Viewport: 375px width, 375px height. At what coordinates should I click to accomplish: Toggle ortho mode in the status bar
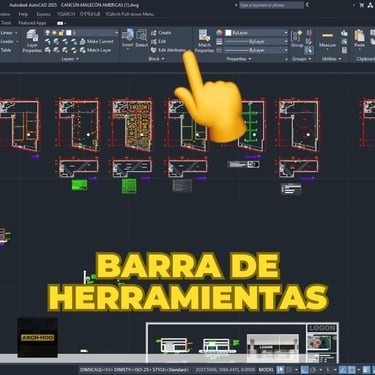tap(304, 370)
